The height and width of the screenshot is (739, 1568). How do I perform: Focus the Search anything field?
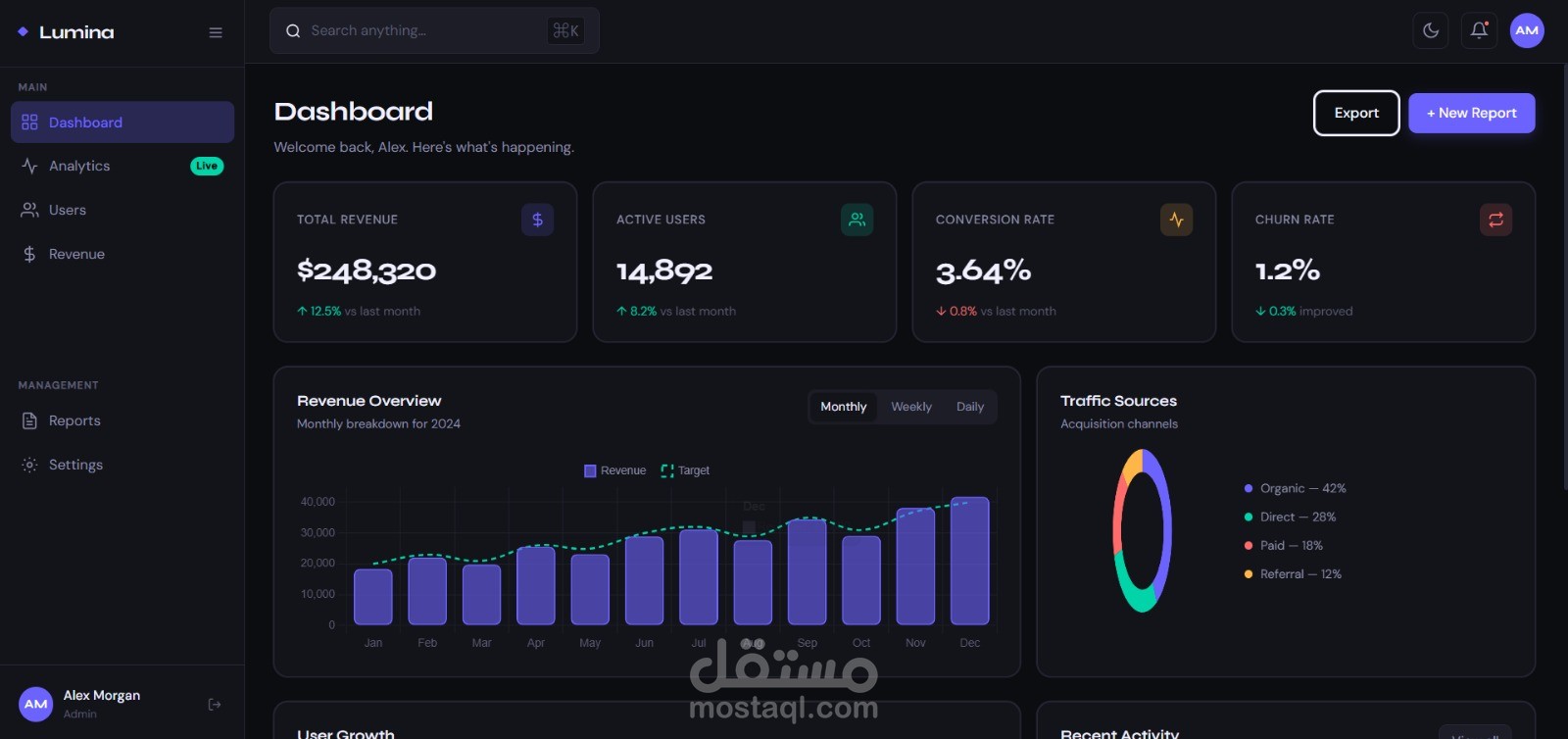(434, 30)
